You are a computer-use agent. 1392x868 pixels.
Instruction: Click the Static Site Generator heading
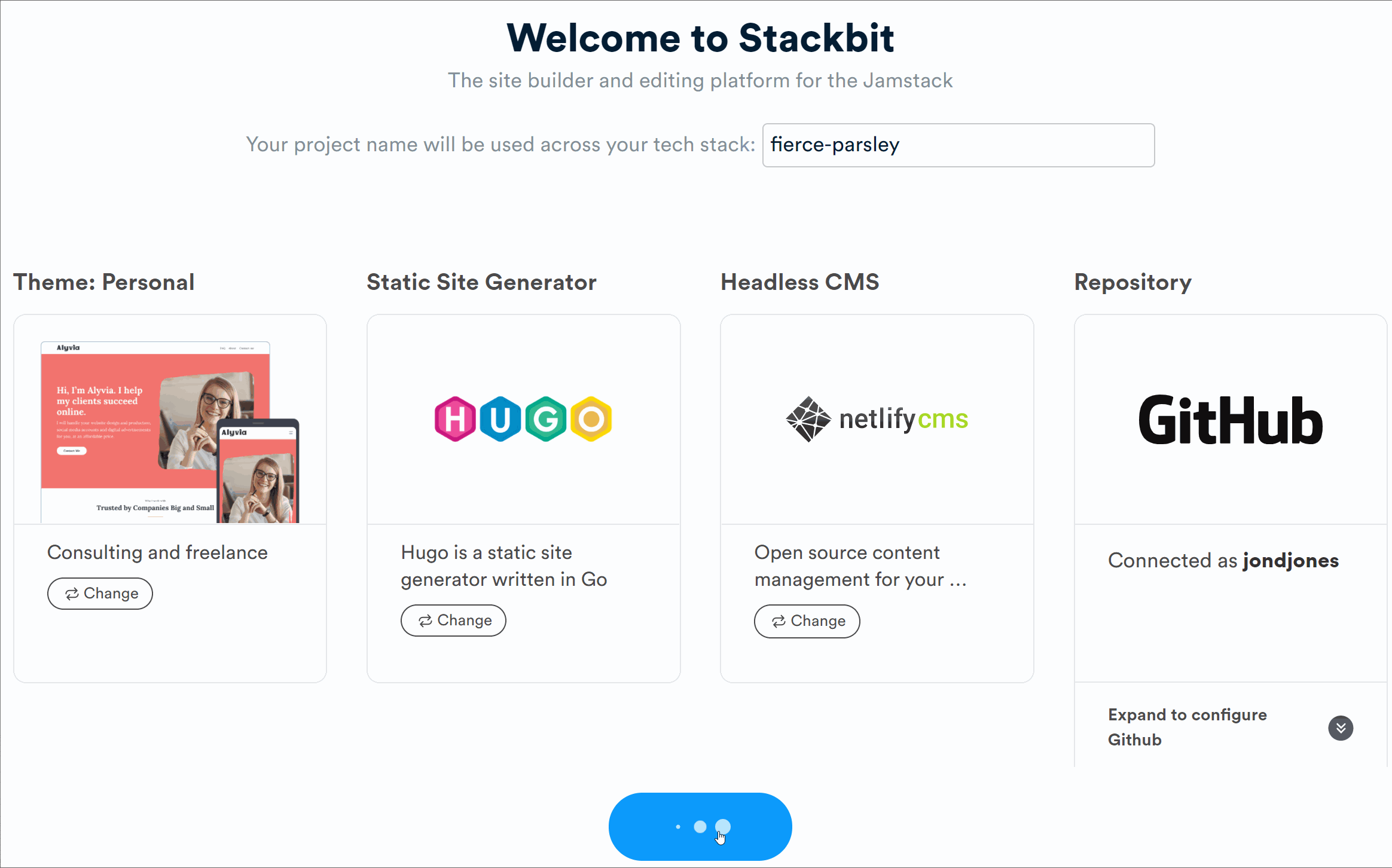(x=481, y=282)
